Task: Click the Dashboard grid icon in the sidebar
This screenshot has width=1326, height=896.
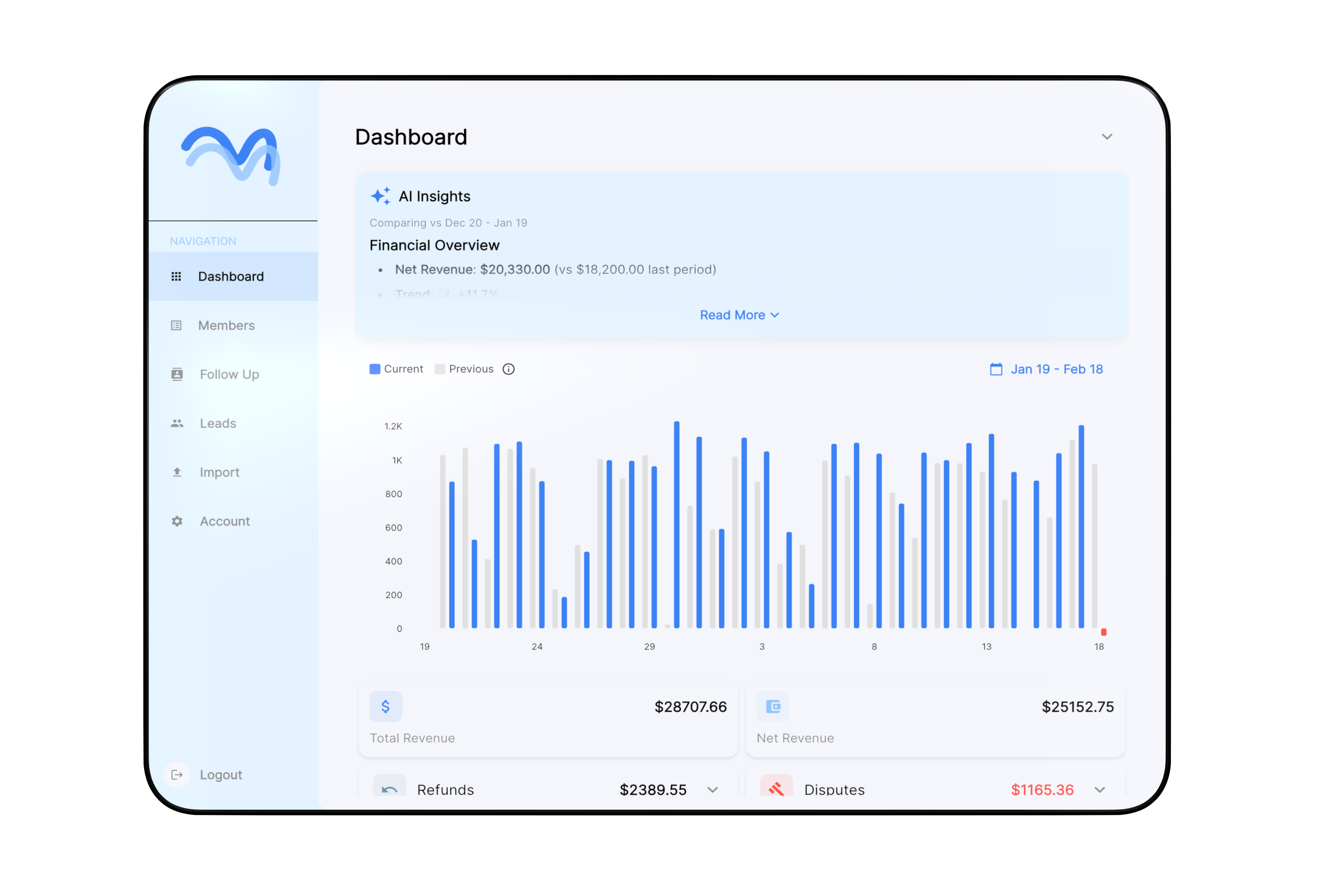Action: [176, 277]
